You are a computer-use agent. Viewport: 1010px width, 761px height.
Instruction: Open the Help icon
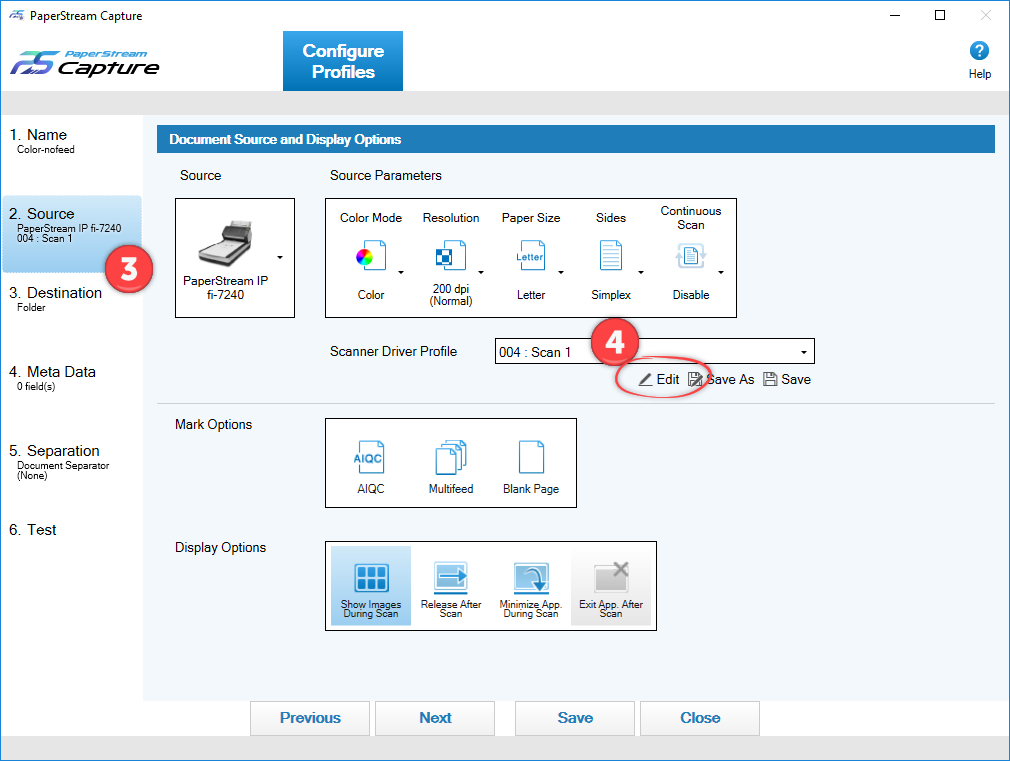(x=979, y=51)
